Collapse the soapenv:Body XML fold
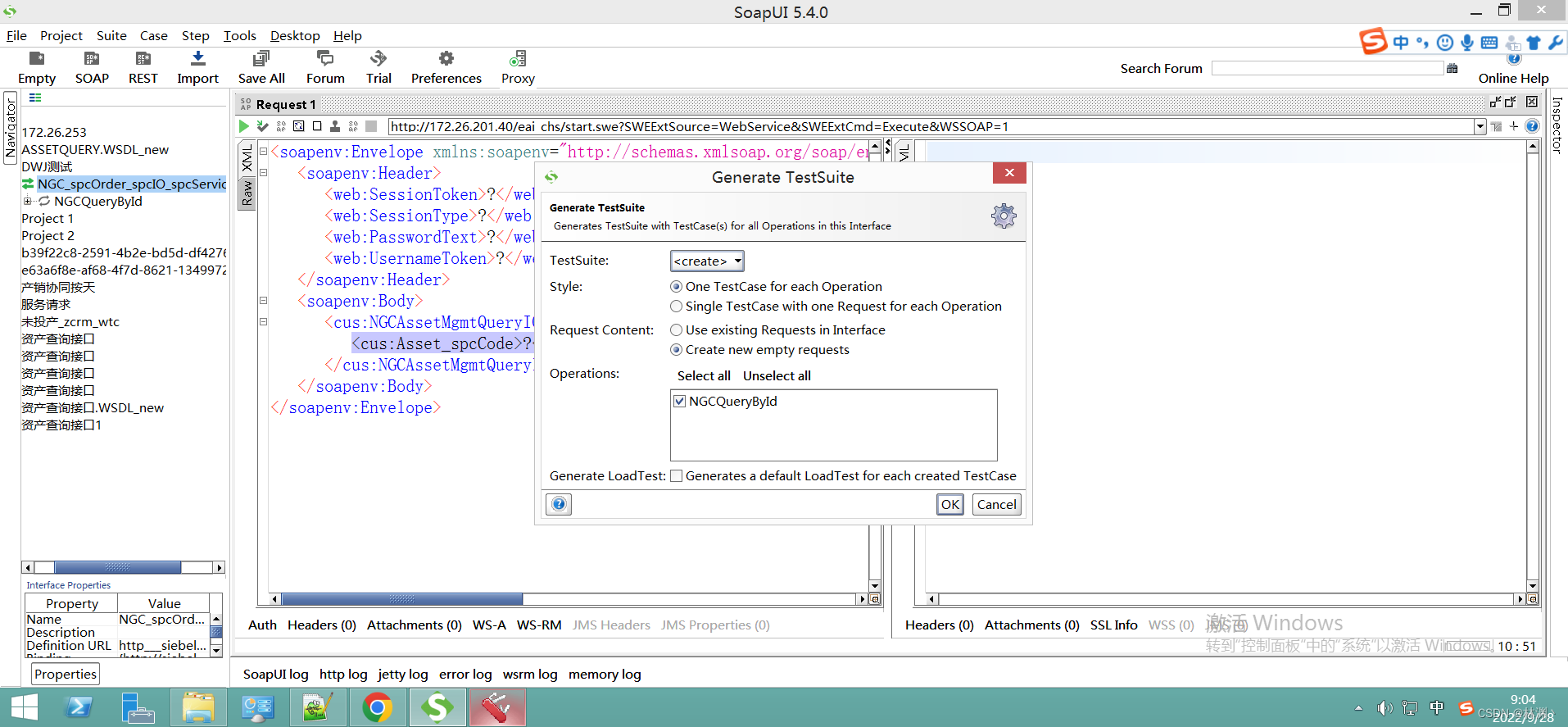Viewport: 1568px width, 727px height. pyautogui.click(x=263, y=300)
